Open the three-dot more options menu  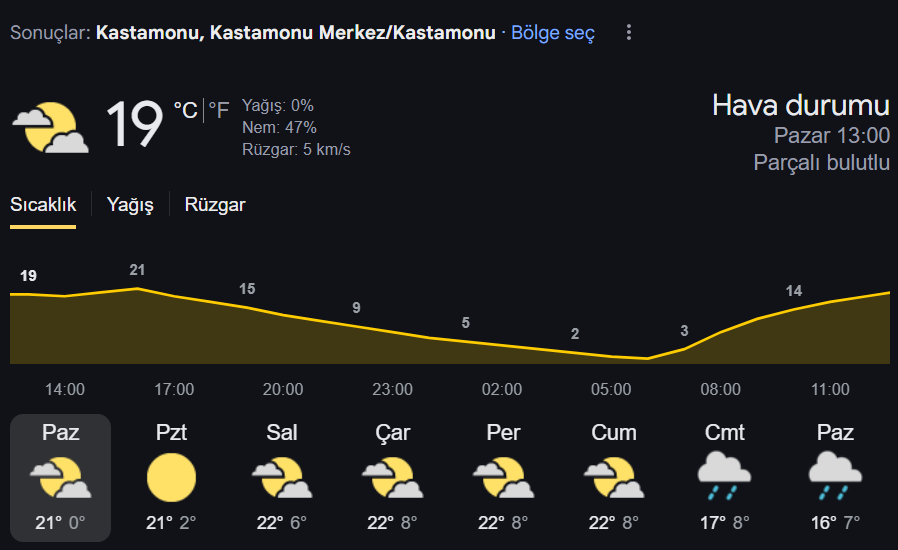629,32
